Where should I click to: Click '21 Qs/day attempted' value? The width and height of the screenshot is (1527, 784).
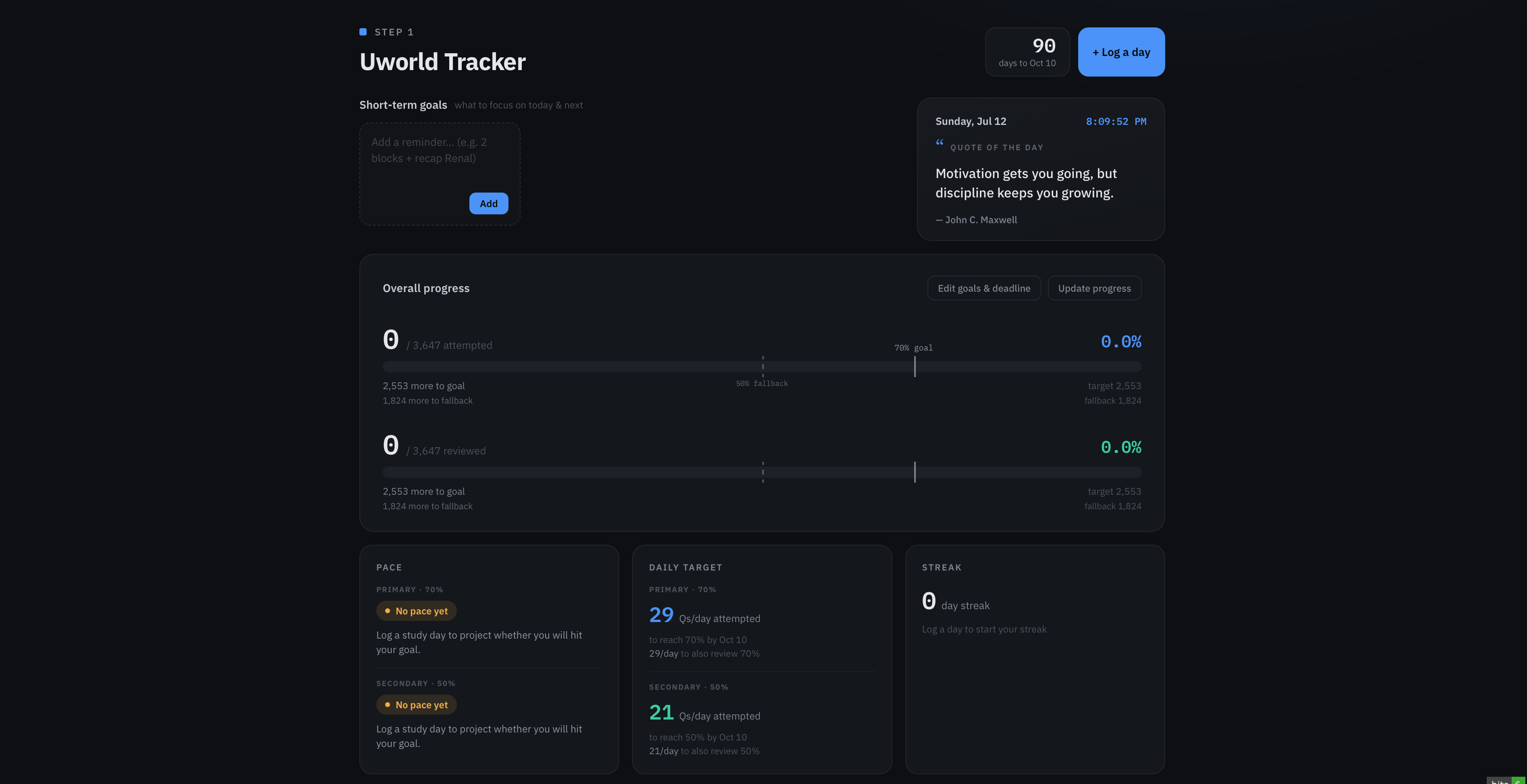(x=704, y=713)
